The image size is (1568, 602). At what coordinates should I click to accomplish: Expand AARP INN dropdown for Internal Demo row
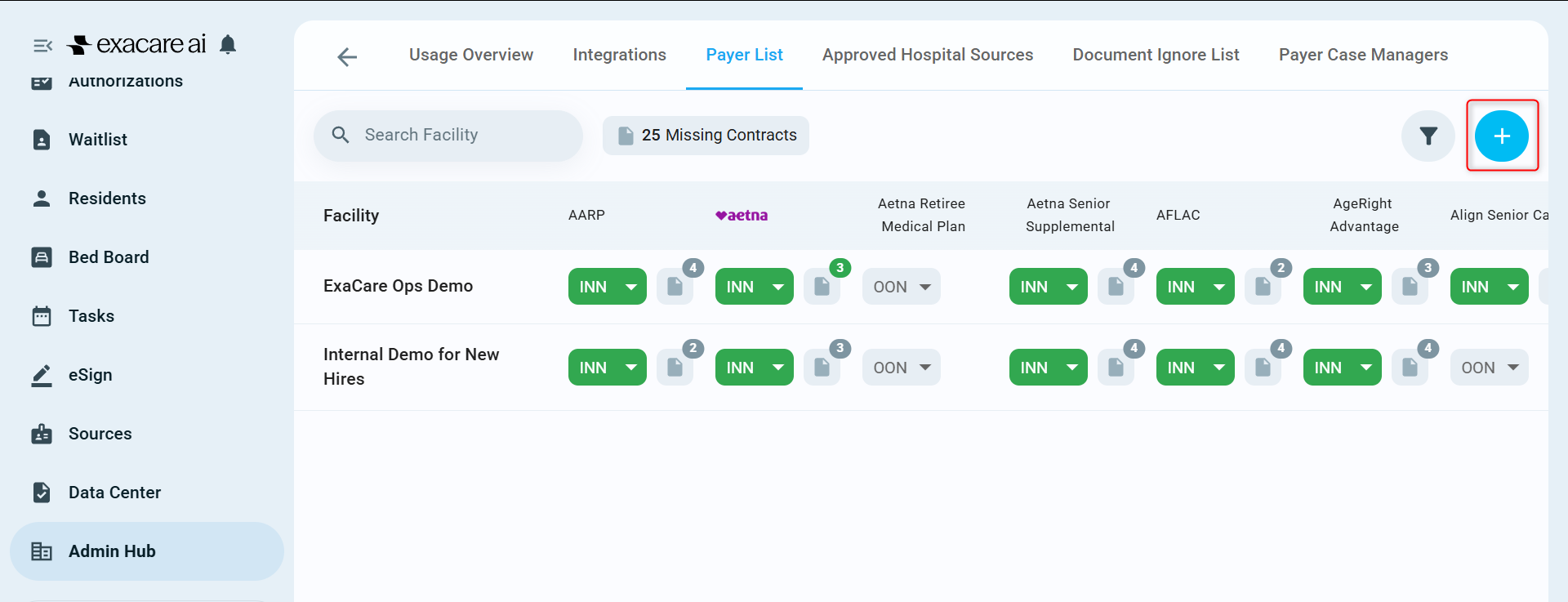(608, 368)
